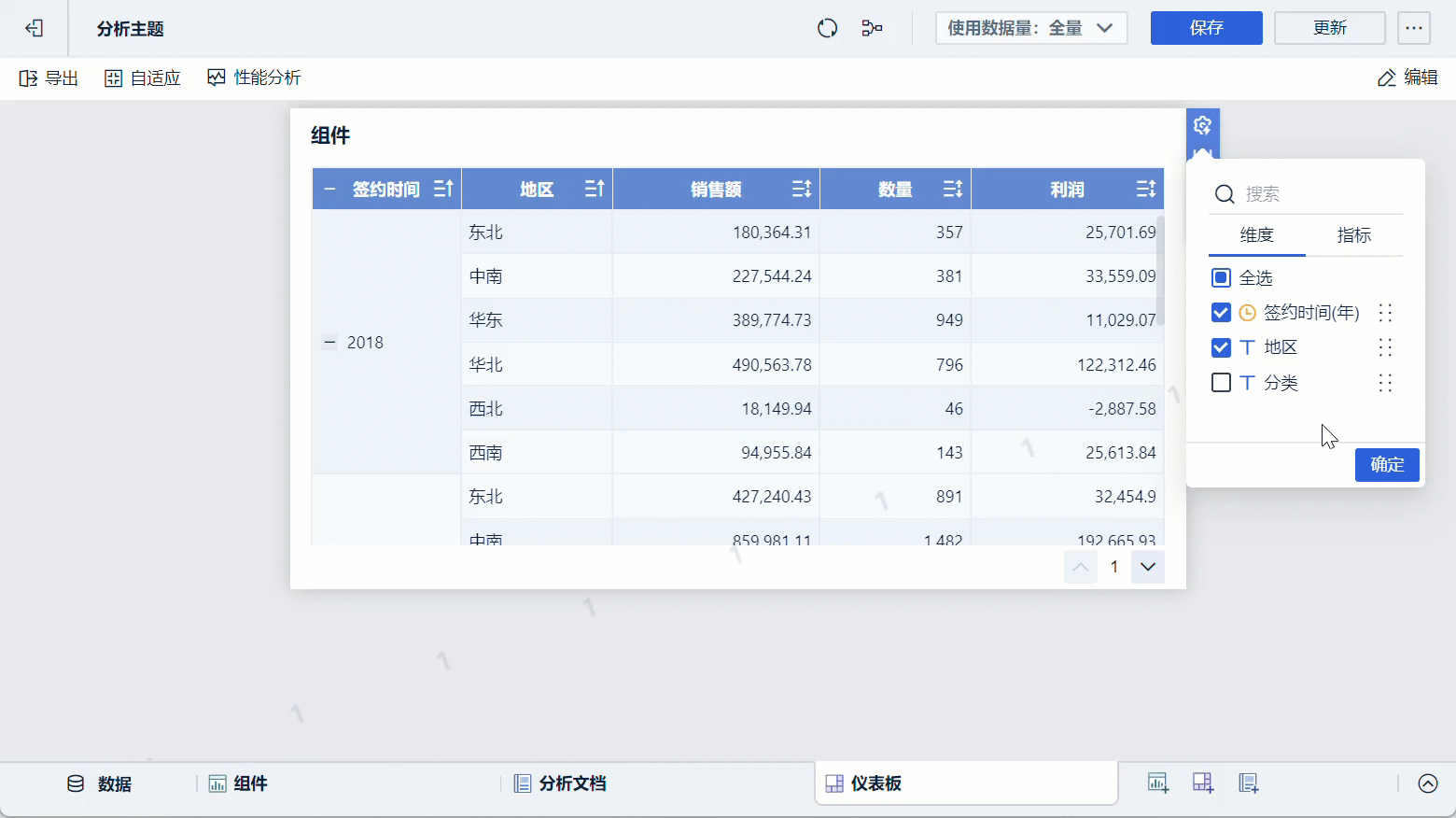The width and height of the screenshot is (1456, 818).
Task: Click the 西南 region cell
Action: [537, 453]
